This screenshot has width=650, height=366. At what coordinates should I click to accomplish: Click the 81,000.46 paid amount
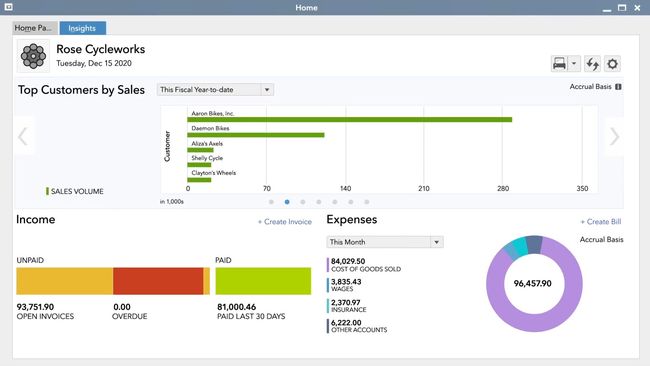236,307
